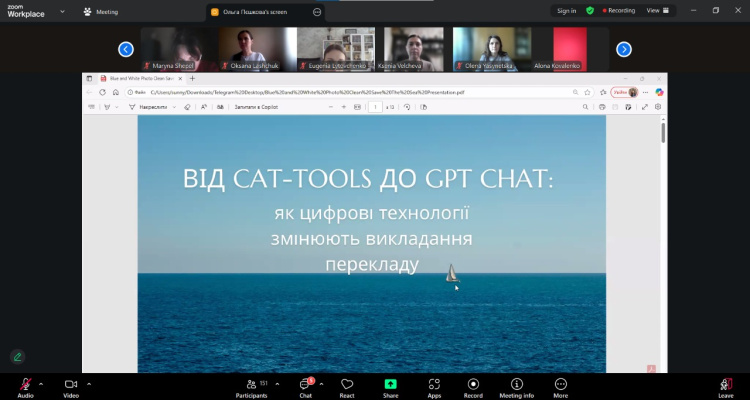
Task: Select Alona Kovalenko's video thumbnail
Action: tap(570, 49)
